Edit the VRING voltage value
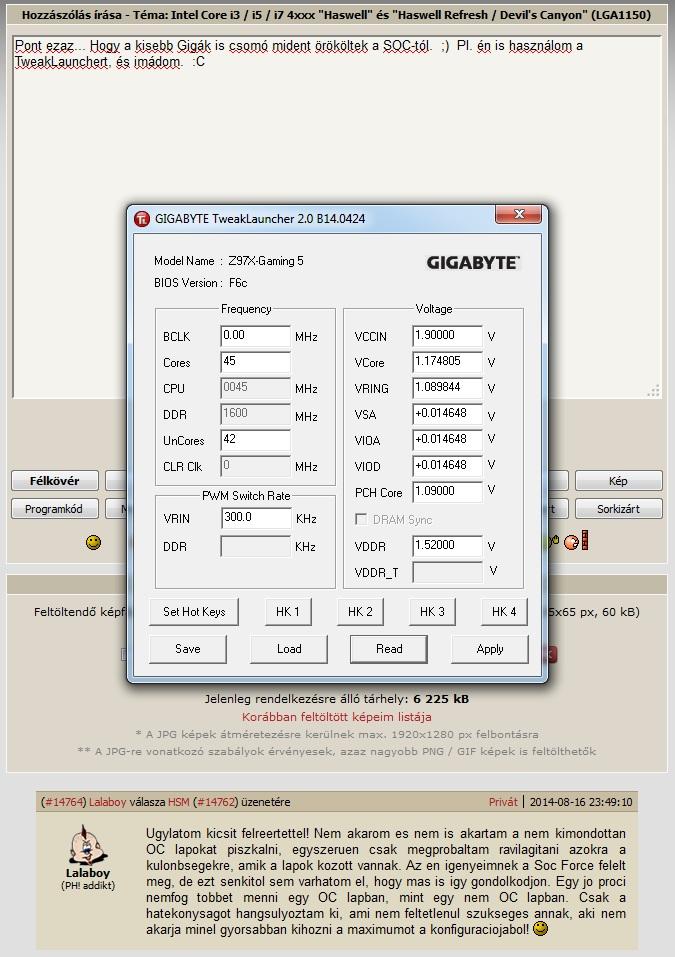The width and height of the screenshot is (675, 957). (447, 388)
